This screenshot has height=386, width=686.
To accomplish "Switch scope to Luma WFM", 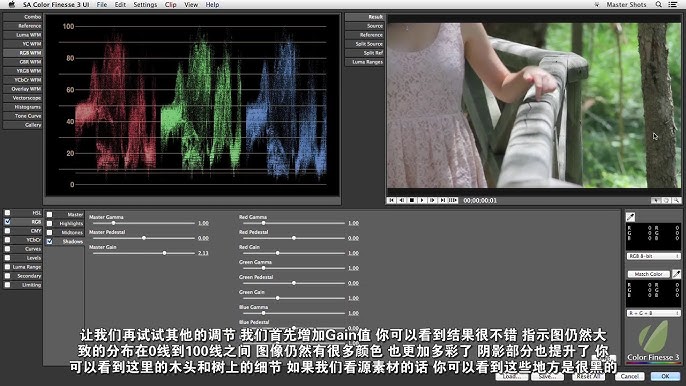I will 22,35.
